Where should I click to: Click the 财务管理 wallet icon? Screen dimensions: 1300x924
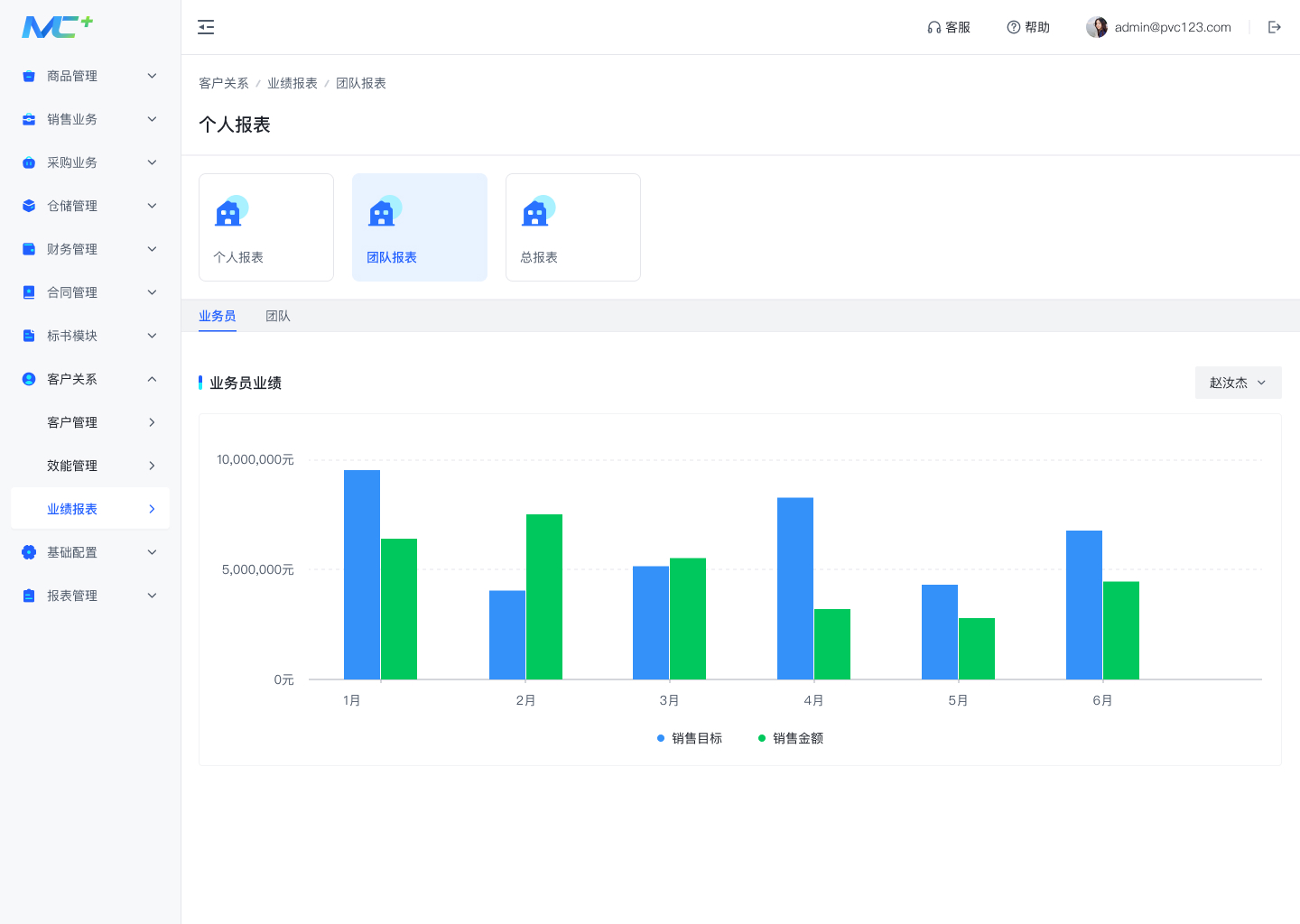(29, 249)
